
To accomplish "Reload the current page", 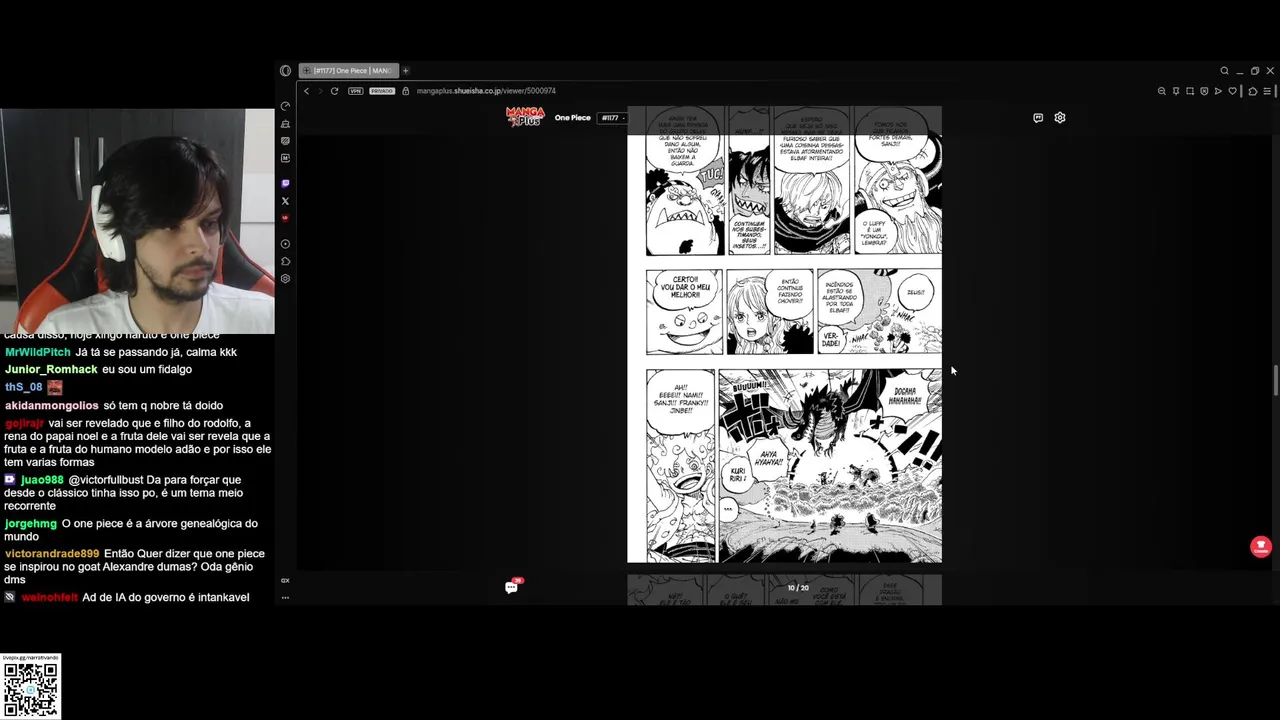I will tap(334, 91).
